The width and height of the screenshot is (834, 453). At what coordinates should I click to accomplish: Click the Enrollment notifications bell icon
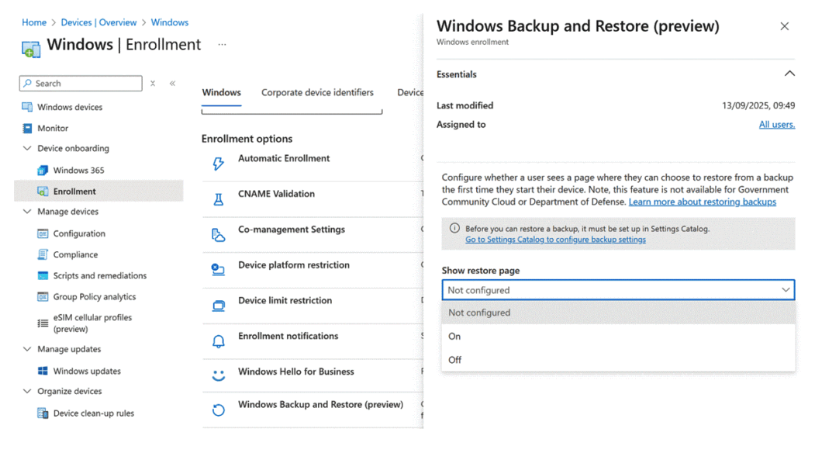[x=218, y=341]
